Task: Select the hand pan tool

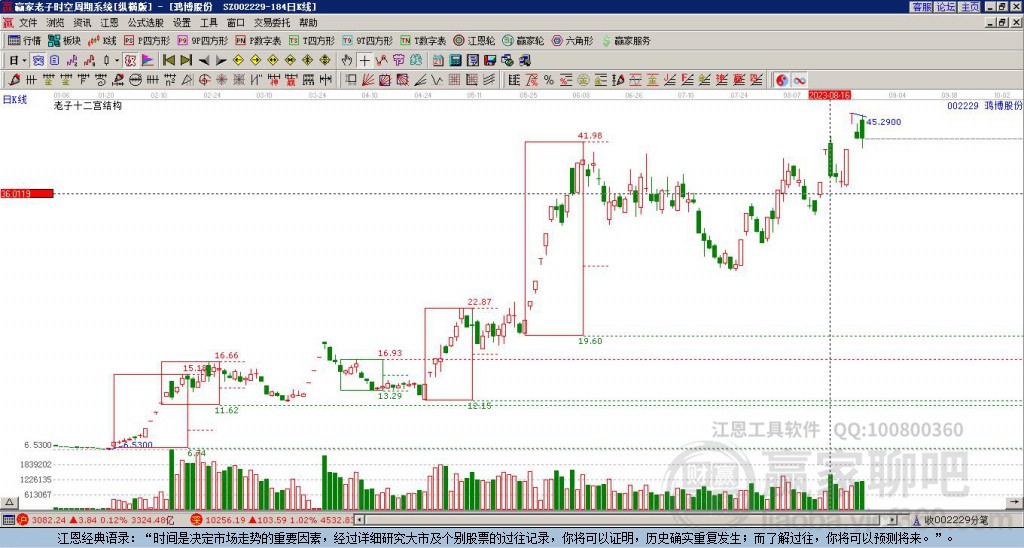Action: point(346,61)
